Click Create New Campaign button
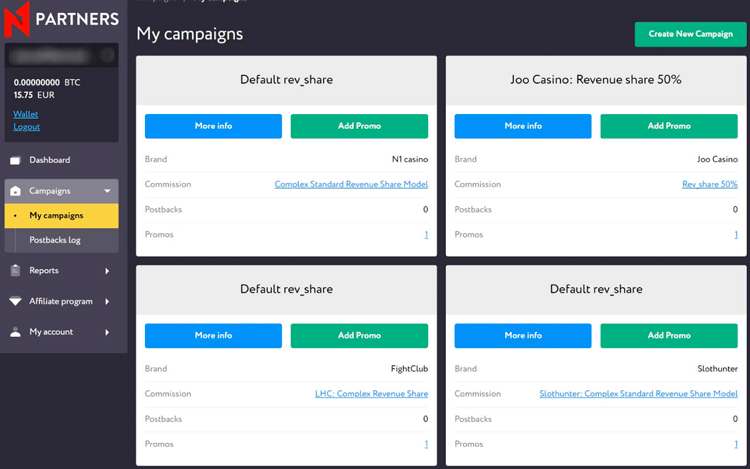 tap(690, 34)
